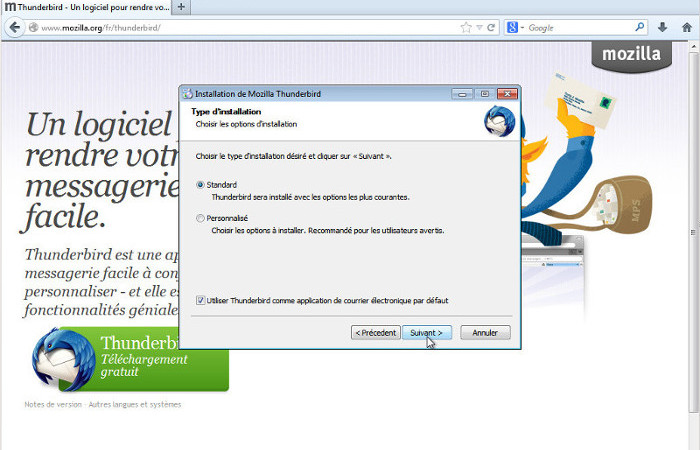Image resolution: width=700 pixels, height=450 pixels.
Task: Open a new tab with the plus button
Action: (x=181, y=7)
